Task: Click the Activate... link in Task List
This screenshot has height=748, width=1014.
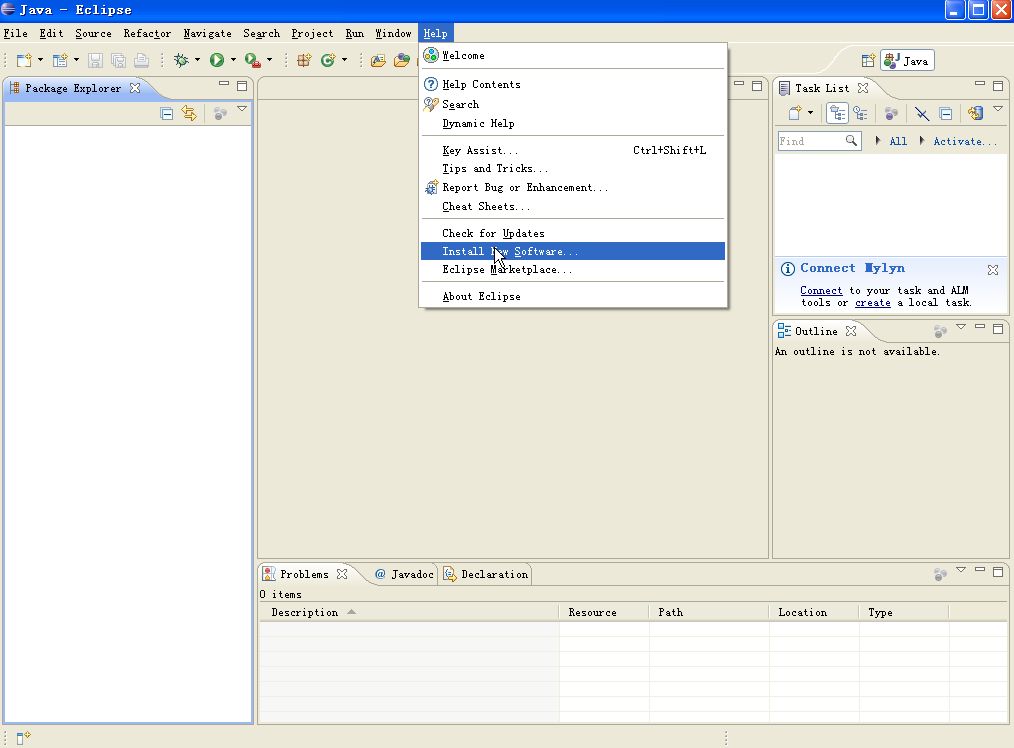Action: [x=964, y=141]
